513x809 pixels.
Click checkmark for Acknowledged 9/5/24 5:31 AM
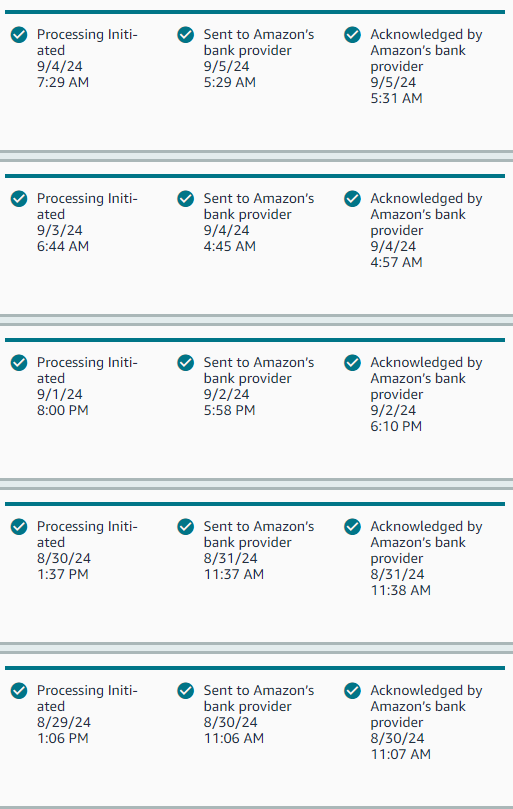[352, 35]
